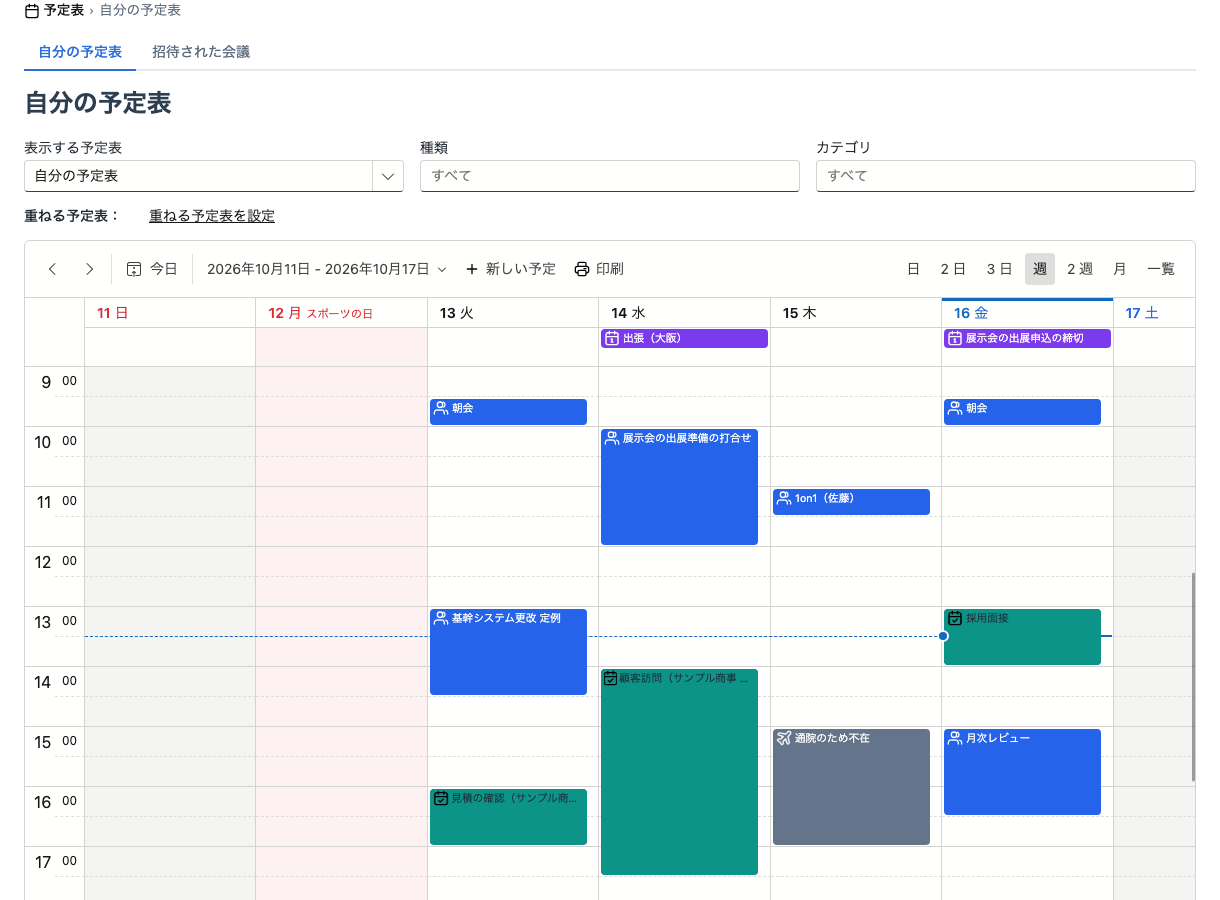This screenshot has width=1220, height=900.
Task: Click the current-time marker dot on Friday
Action: click(x=943, y=636)
